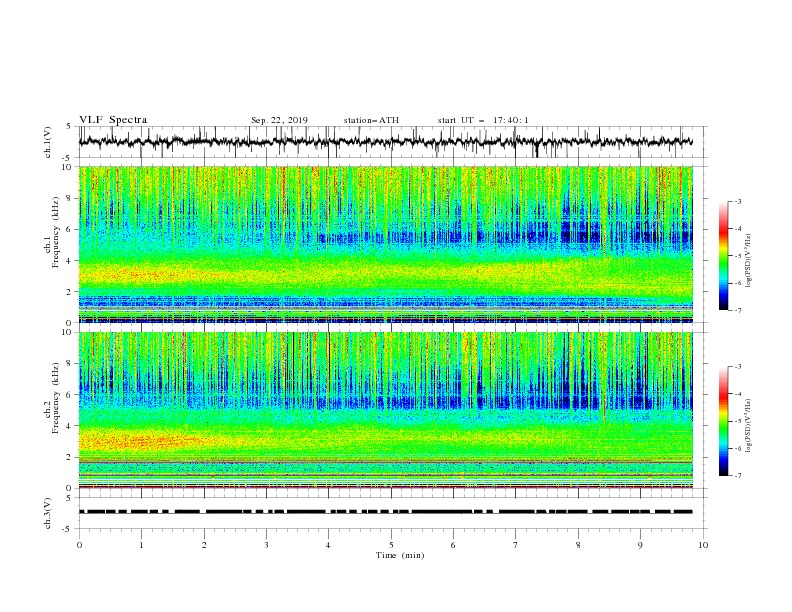Click the "-3" tick on ch.1 color bar

pos(737,201)
